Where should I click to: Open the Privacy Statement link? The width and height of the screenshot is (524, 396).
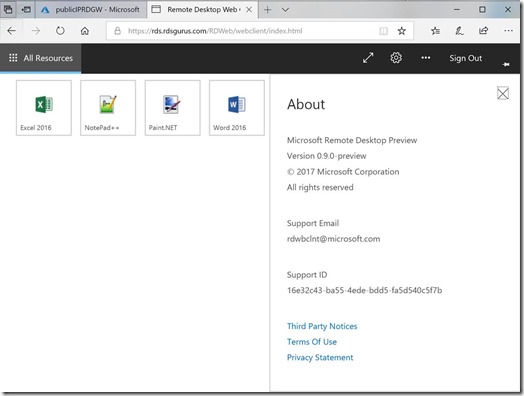point(320,358)
